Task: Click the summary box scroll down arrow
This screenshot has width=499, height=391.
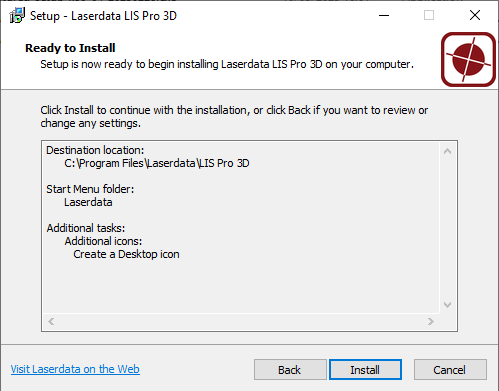Action: click(447, 305)
